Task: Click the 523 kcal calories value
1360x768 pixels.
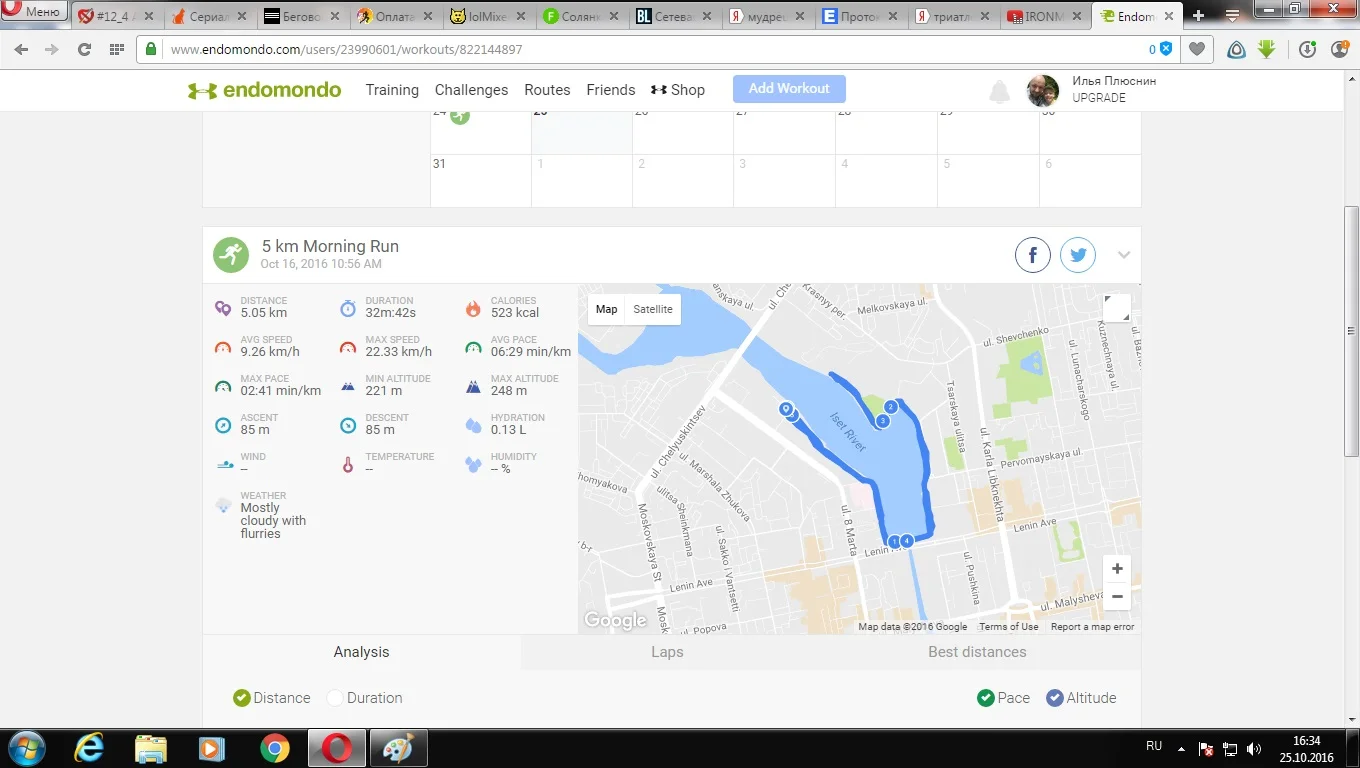Action: coord(514,313)
